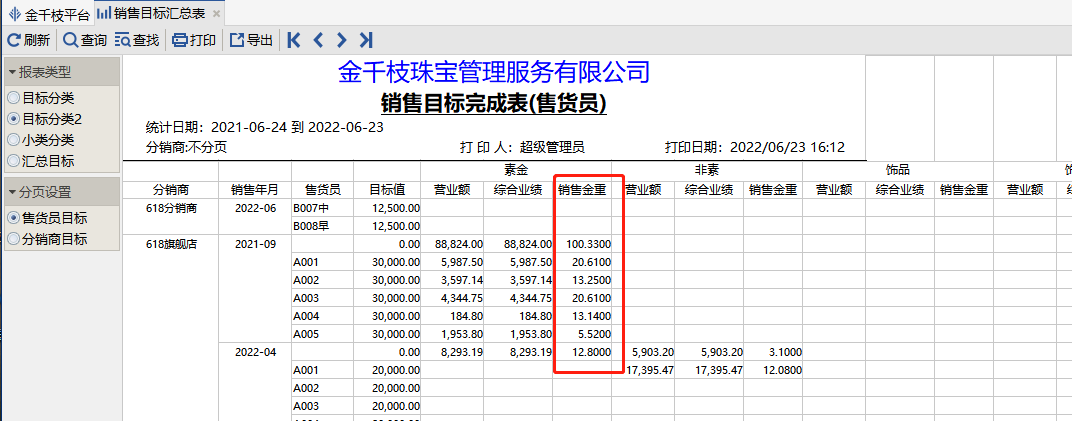Click the 618分销商 cell

(171, 208)
